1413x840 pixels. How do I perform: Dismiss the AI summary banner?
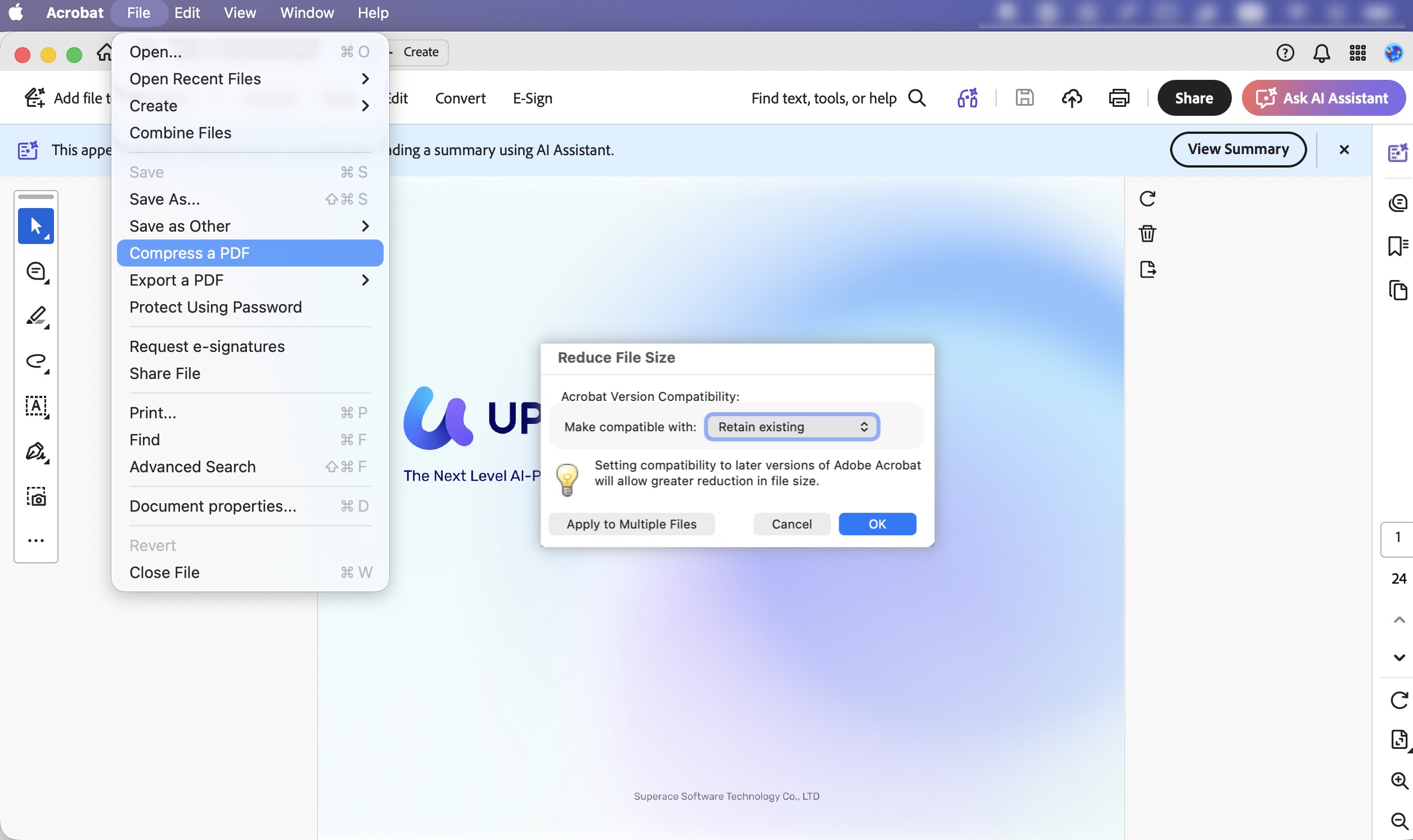[x=1344, y=150]
